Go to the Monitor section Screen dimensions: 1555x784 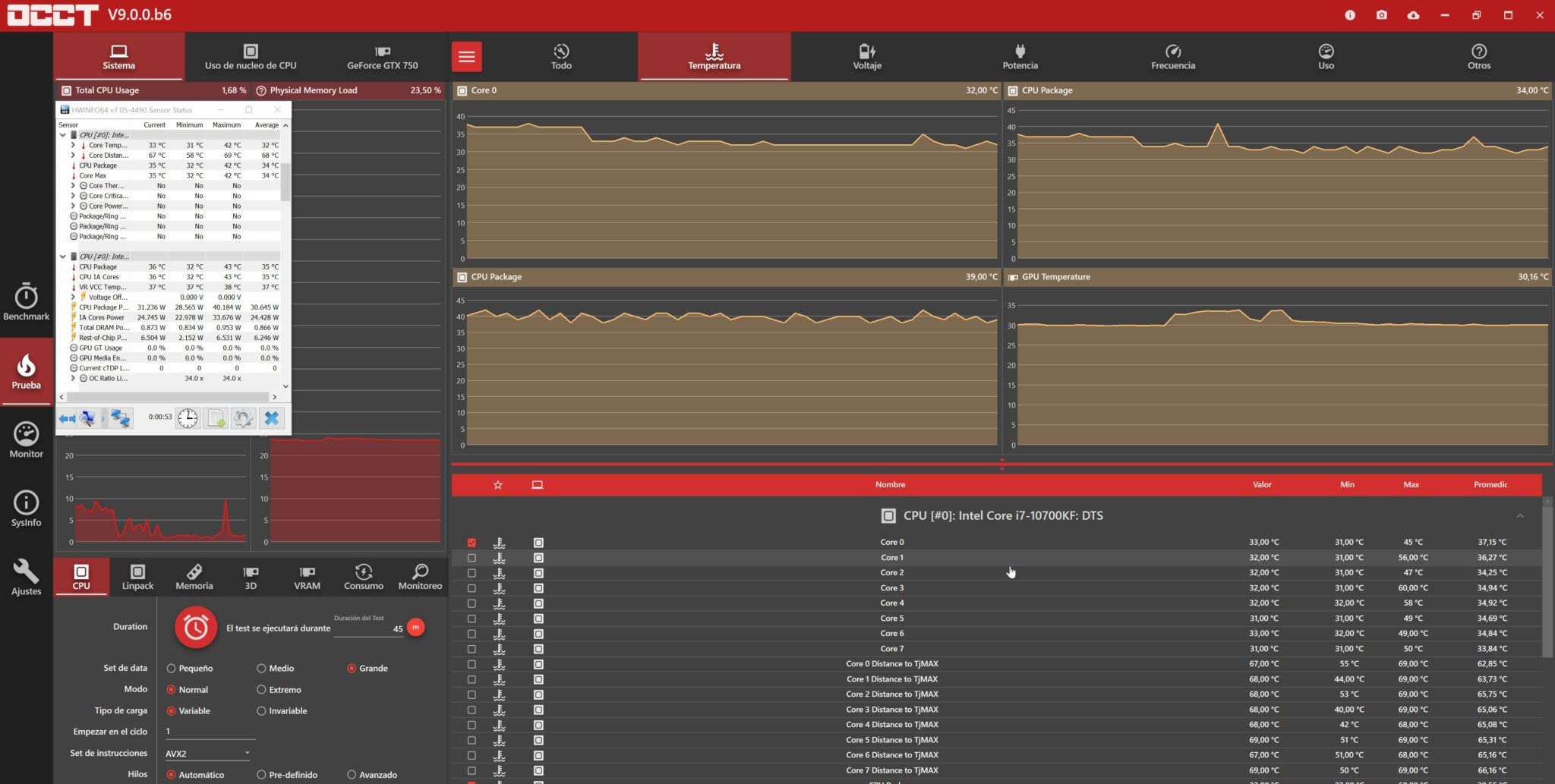26,439
